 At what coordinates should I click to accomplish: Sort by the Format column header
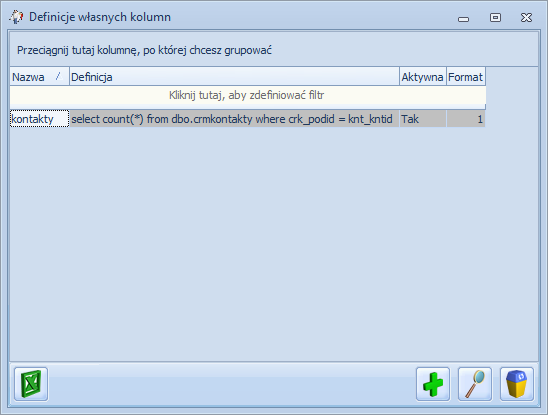click(x=466, y=77)
